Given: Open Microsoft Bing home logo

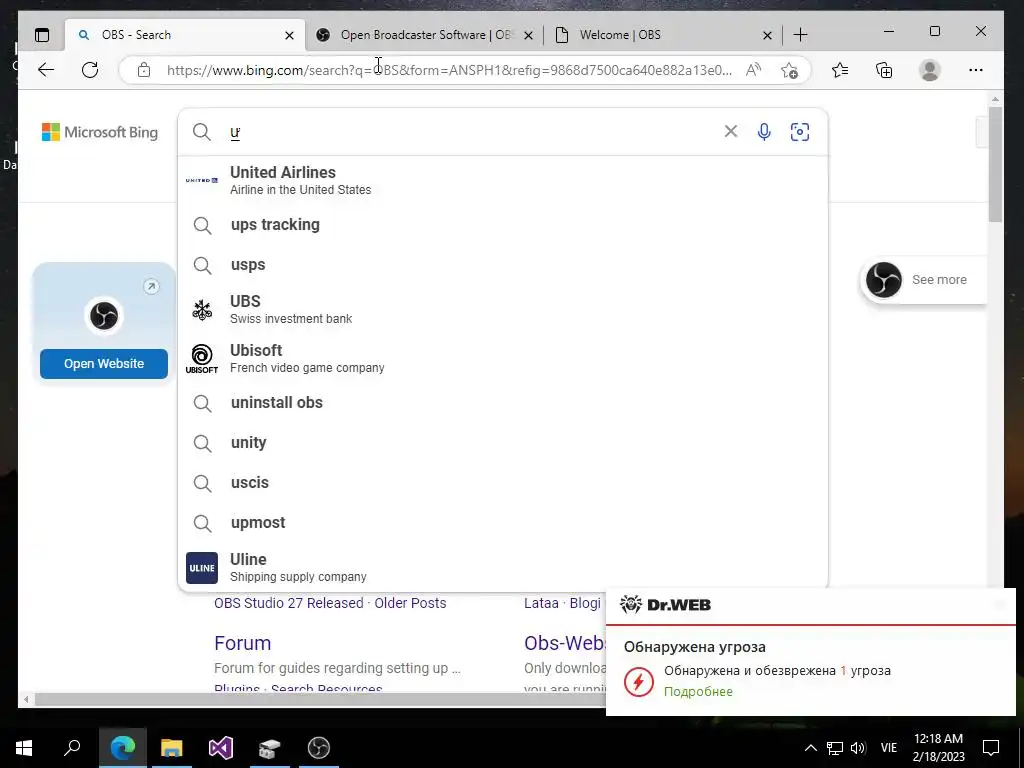Looking at the screenshot, I should click(x=100, y=132).
